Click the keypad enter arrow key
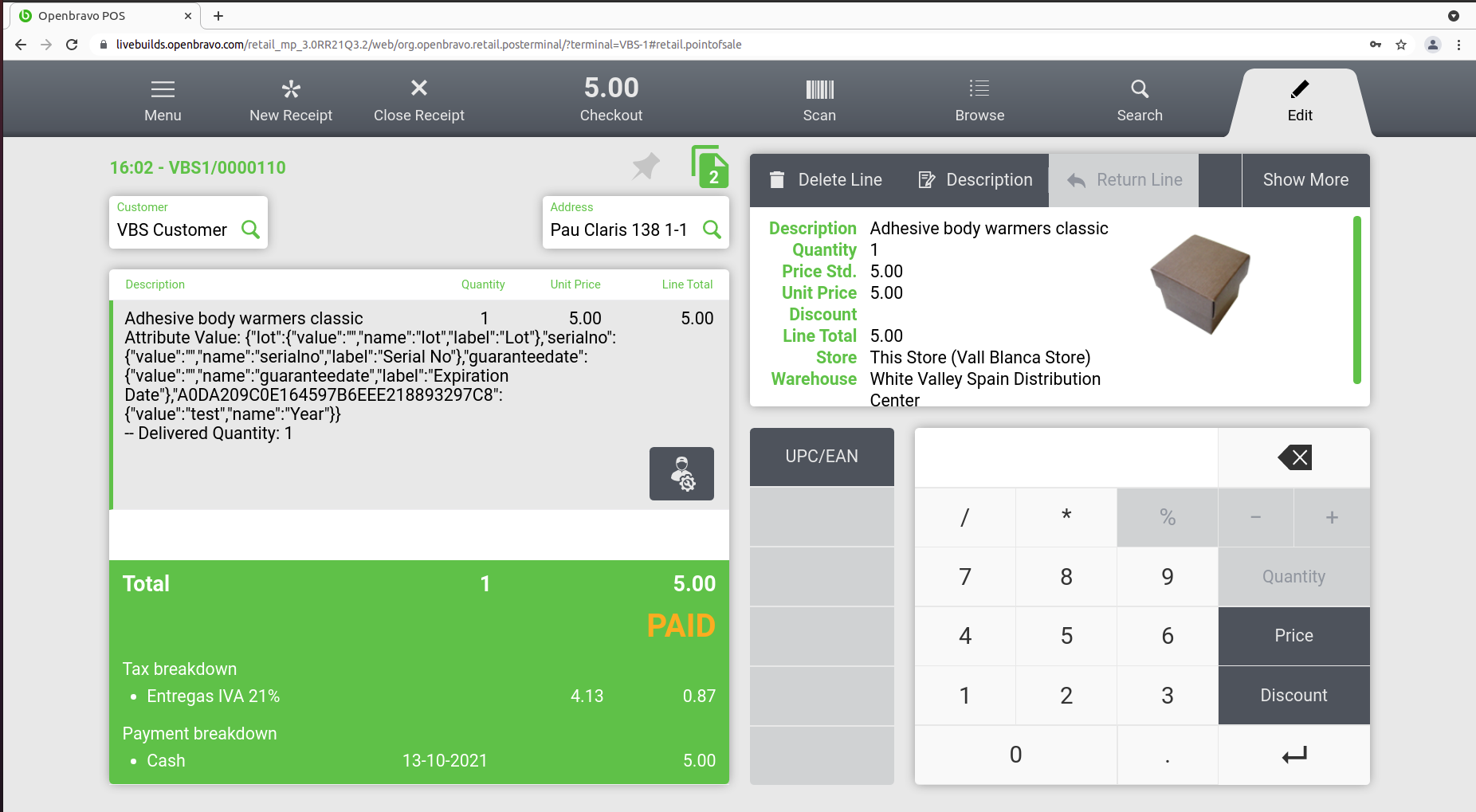 1294,755
